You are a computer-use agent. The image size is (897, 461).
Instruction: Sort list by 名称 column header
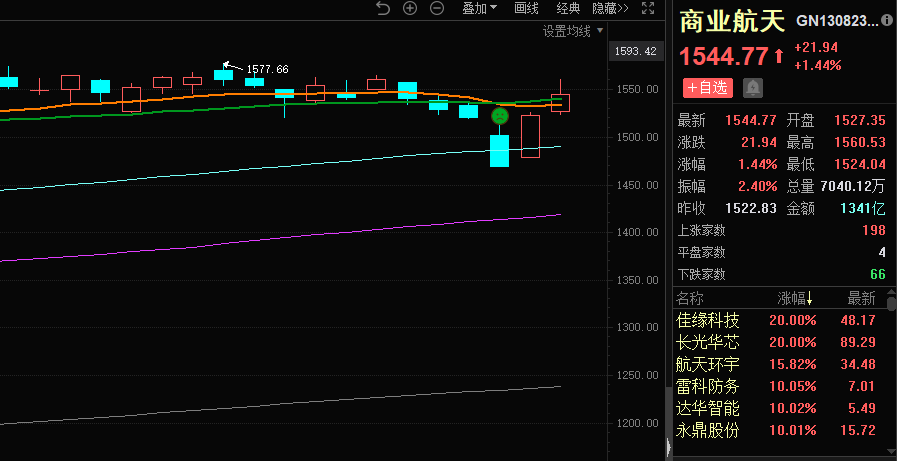[x=690, y=298]
